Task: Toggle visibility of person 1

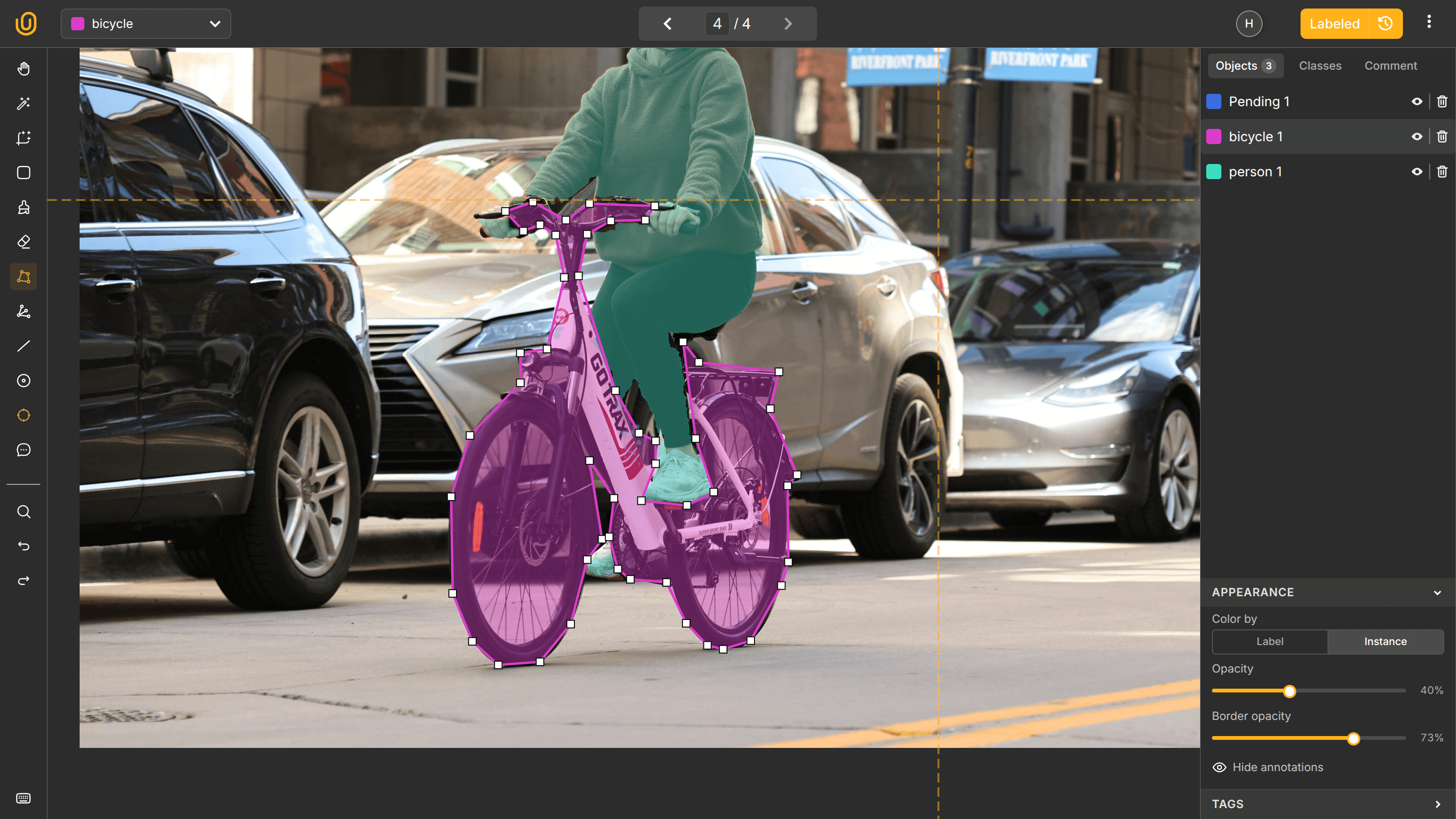Action: pos(1417,171)
